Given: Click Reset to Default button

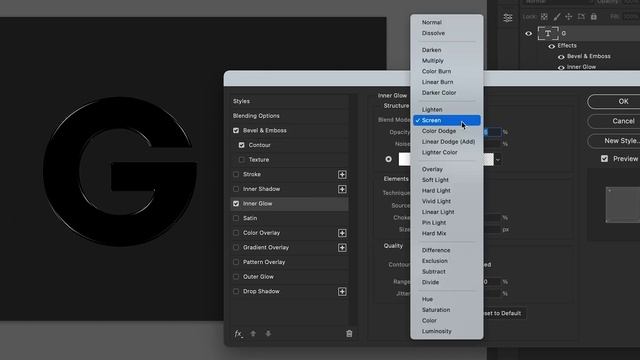Looking at the screenshot, I should [504, 313].
